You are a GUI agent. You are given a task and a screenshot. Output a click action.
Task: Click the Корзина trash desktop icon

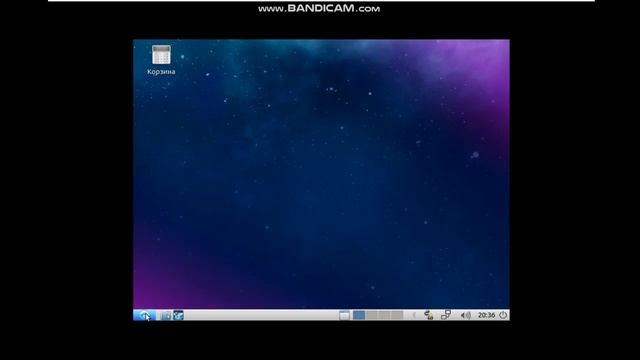[x=161, y=60]
